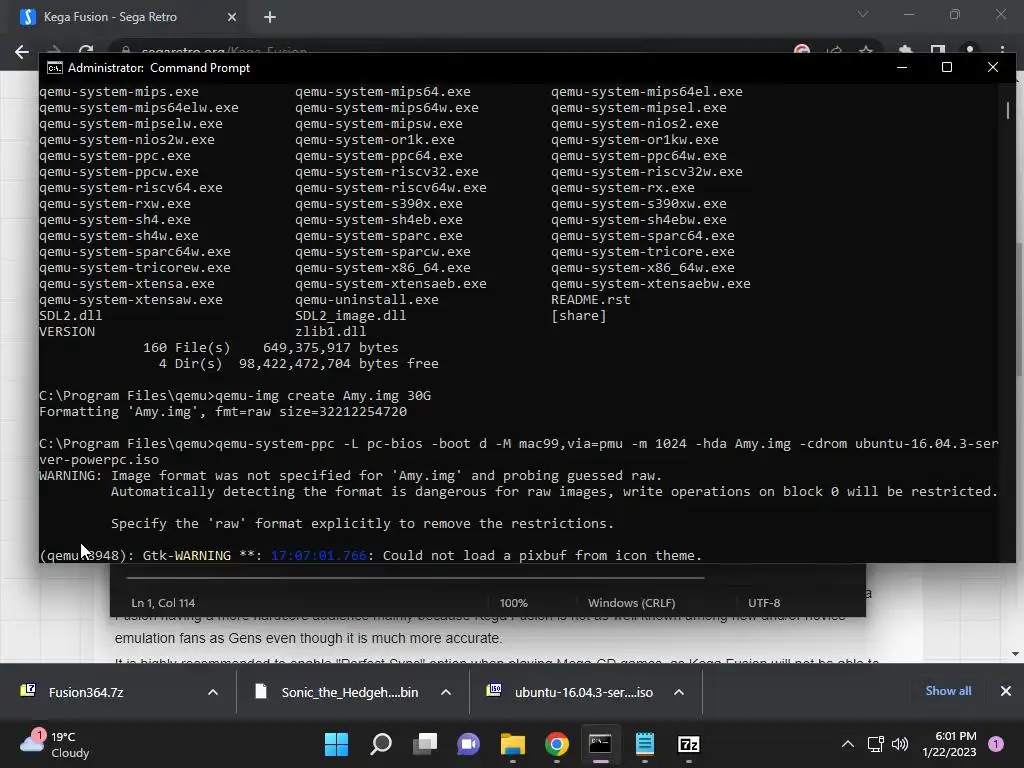The width and height of the screenshot is (1024, 768).
Task: Click Command Prompt vertical scrollbar thumb
Action: (1008, 110)
